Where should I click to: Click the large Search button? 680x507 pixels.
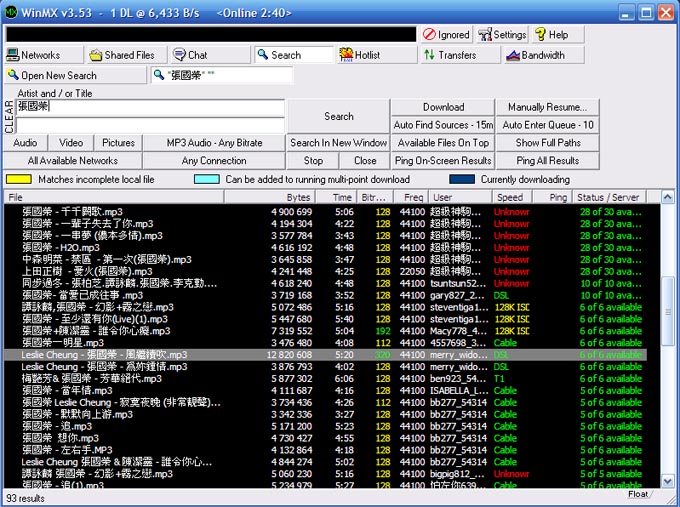coord(339,116)
